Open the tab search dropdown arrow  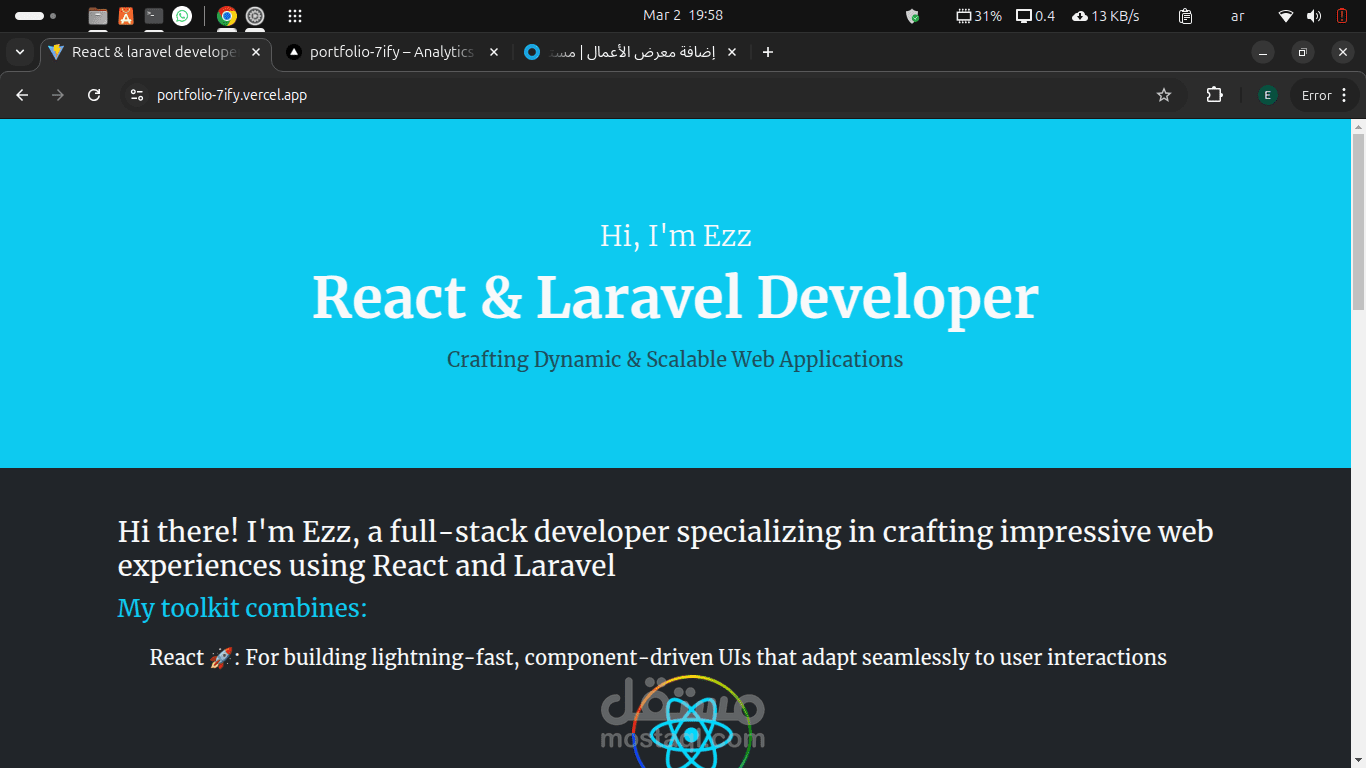pyautogui.click(x=20, y=52)
